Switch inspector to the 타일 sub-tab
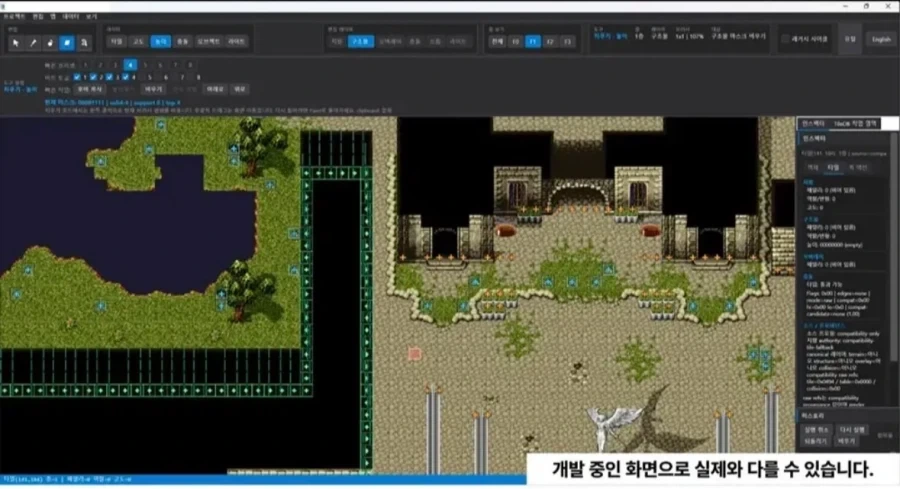900x489 pixels. (x=833, y=168)
